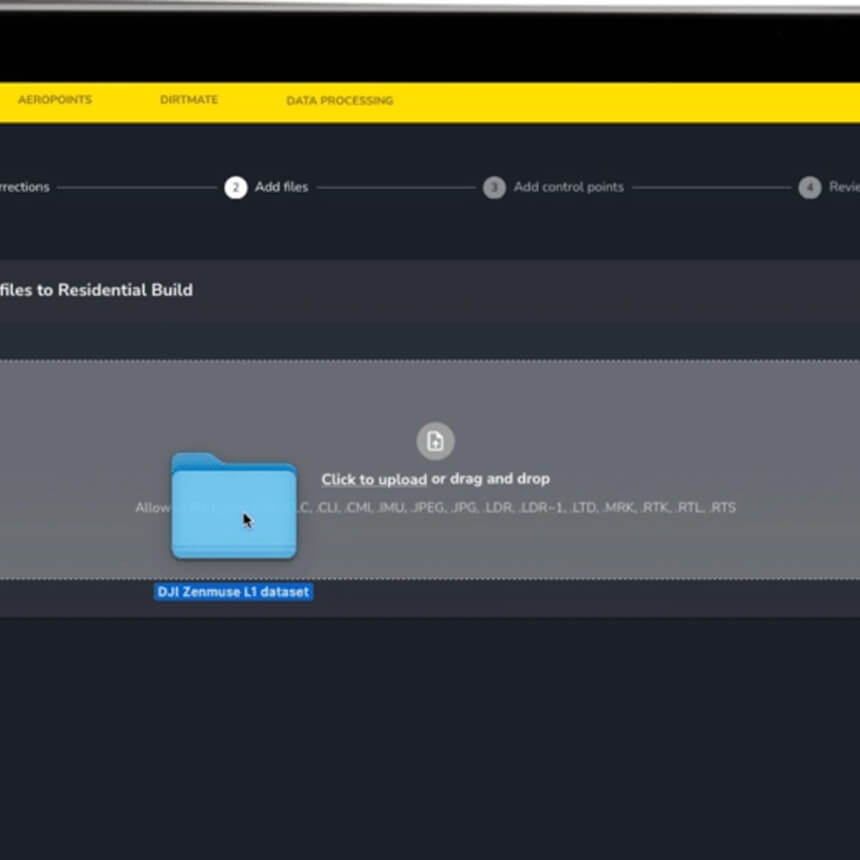Select the blue dragged folder icon
Screen dimensions: 860x860
233,507
